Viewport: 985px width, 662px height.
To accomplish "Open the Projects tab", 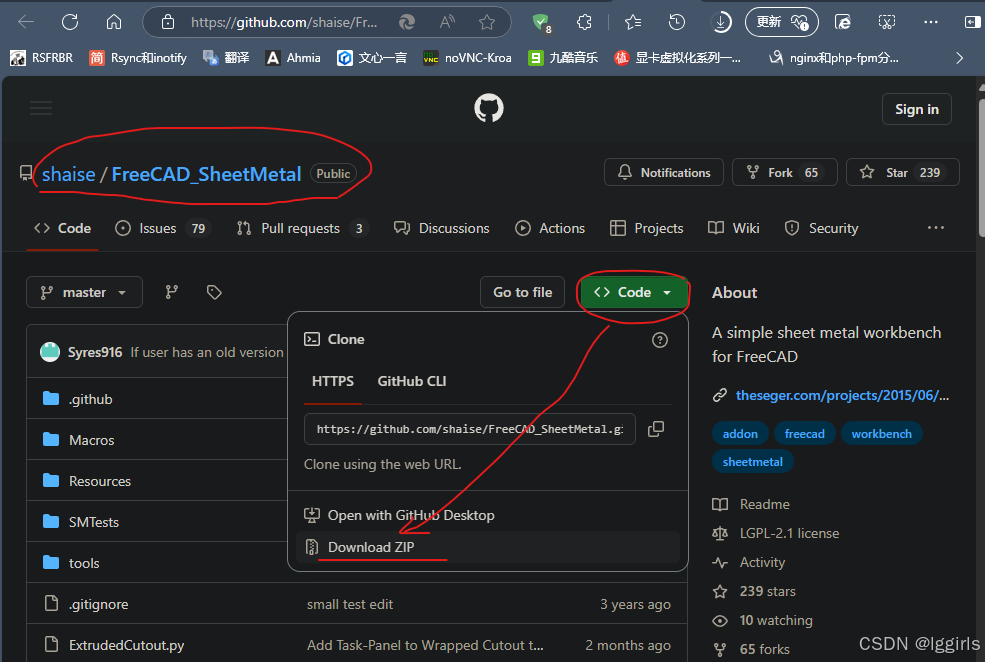I will click(646, 228).
